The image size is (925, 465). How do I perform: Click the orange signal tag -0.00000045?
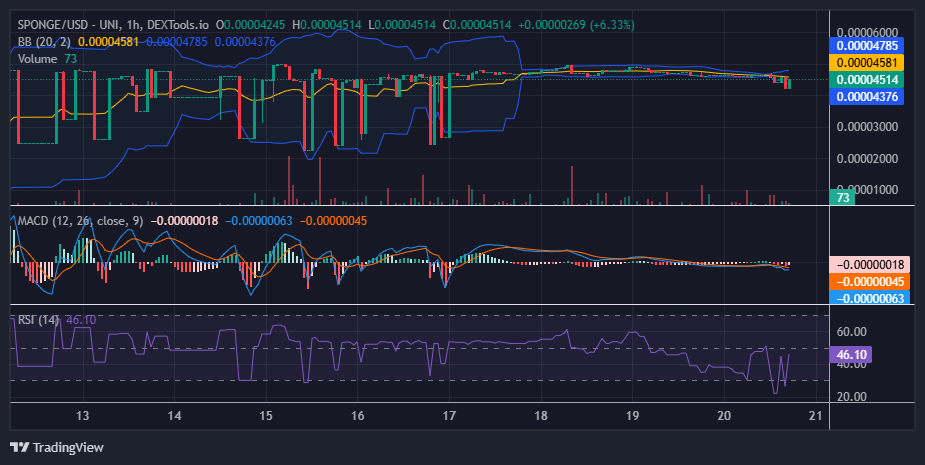pyautogui.click(x=870, y=281)
